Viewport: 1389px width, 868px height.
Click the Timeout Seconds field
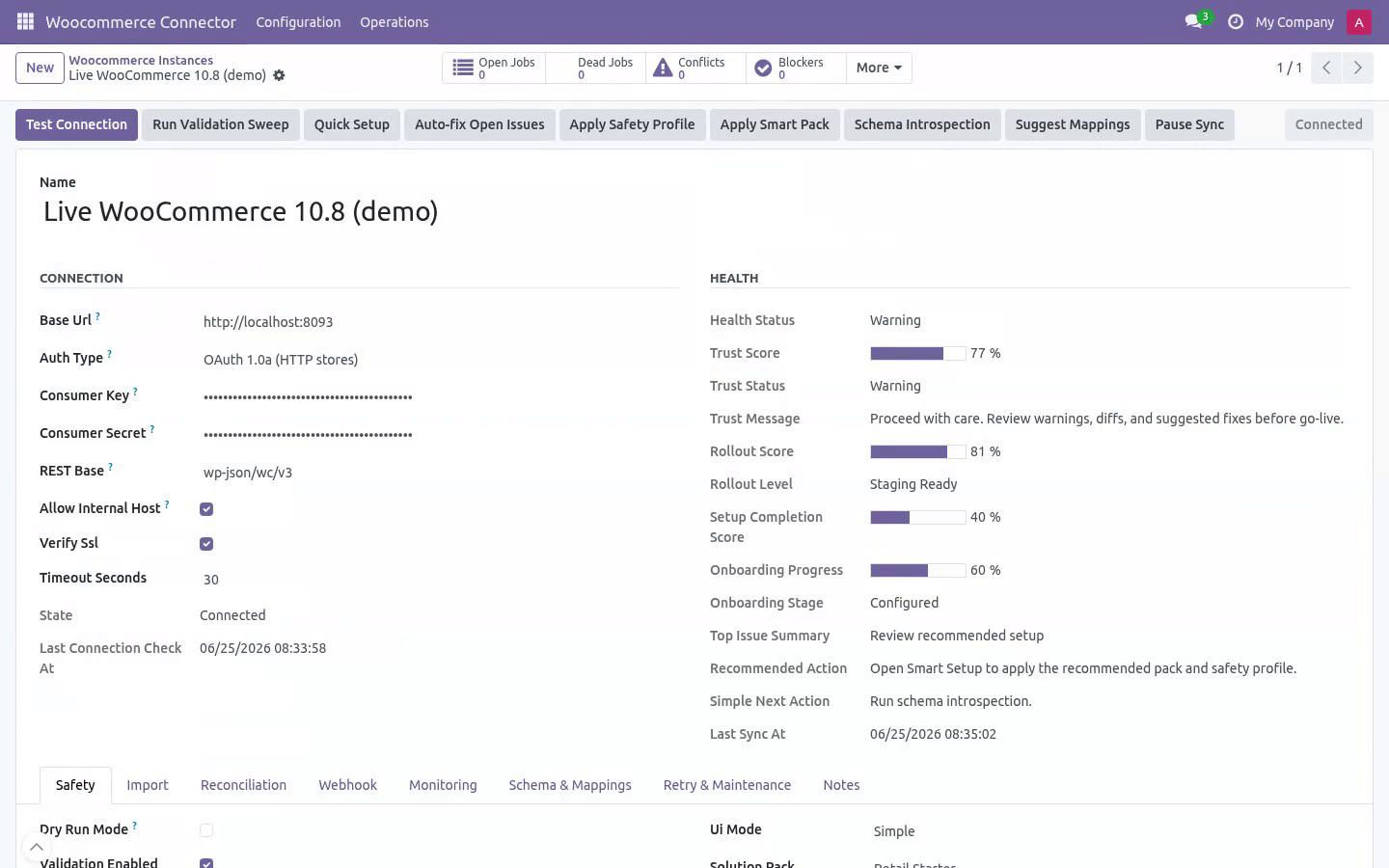(x=439, y=580)
